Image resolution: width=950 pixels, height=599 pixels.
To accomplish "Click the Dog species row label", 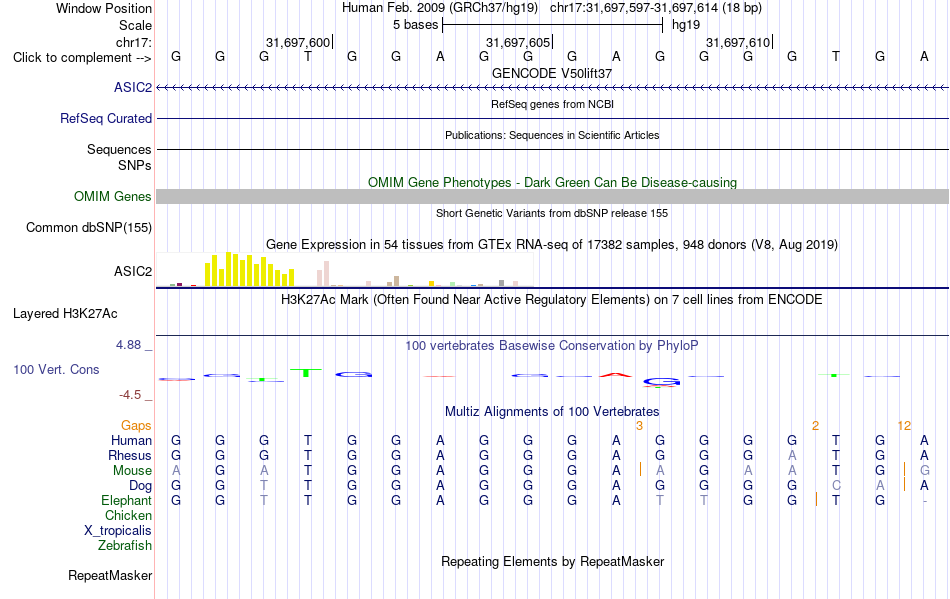I will pos(141,485).
